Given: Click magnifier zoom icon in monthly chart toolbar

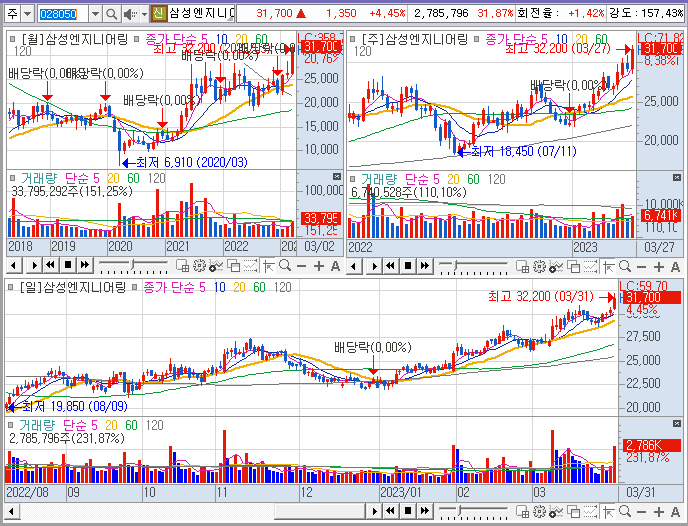Looking at the screenshot, I should click(285, 266).
